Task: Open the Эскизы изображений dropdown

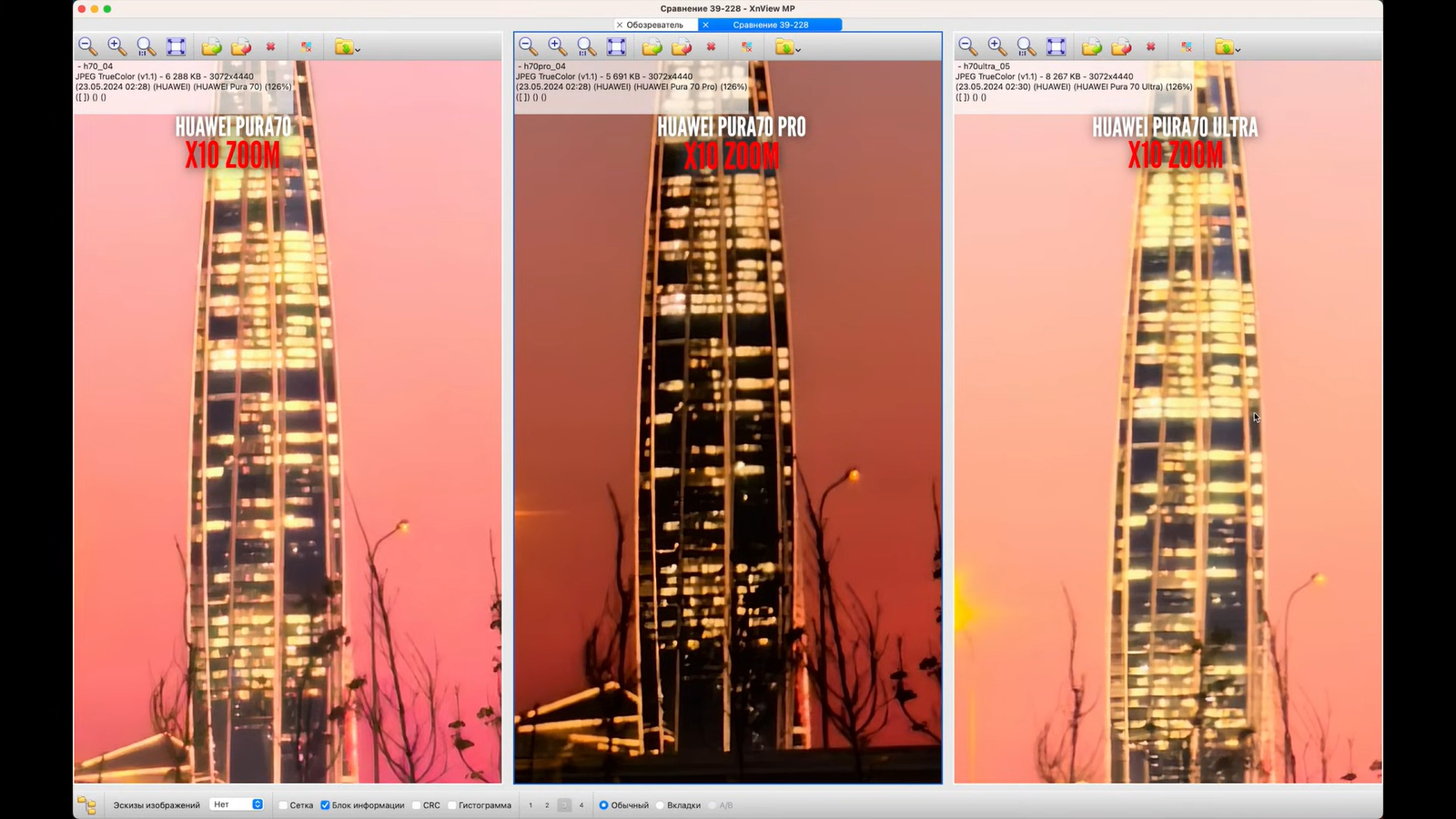Action: point(237,804)
